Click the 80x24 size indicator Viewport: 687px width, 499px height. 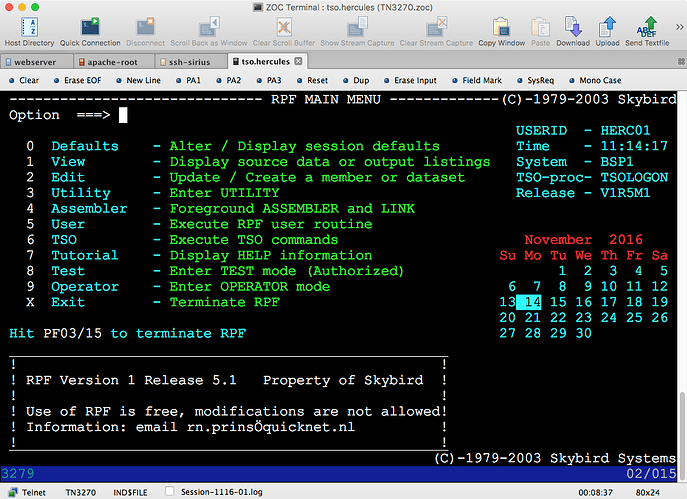pyautogui.click(x=648, y=492)
